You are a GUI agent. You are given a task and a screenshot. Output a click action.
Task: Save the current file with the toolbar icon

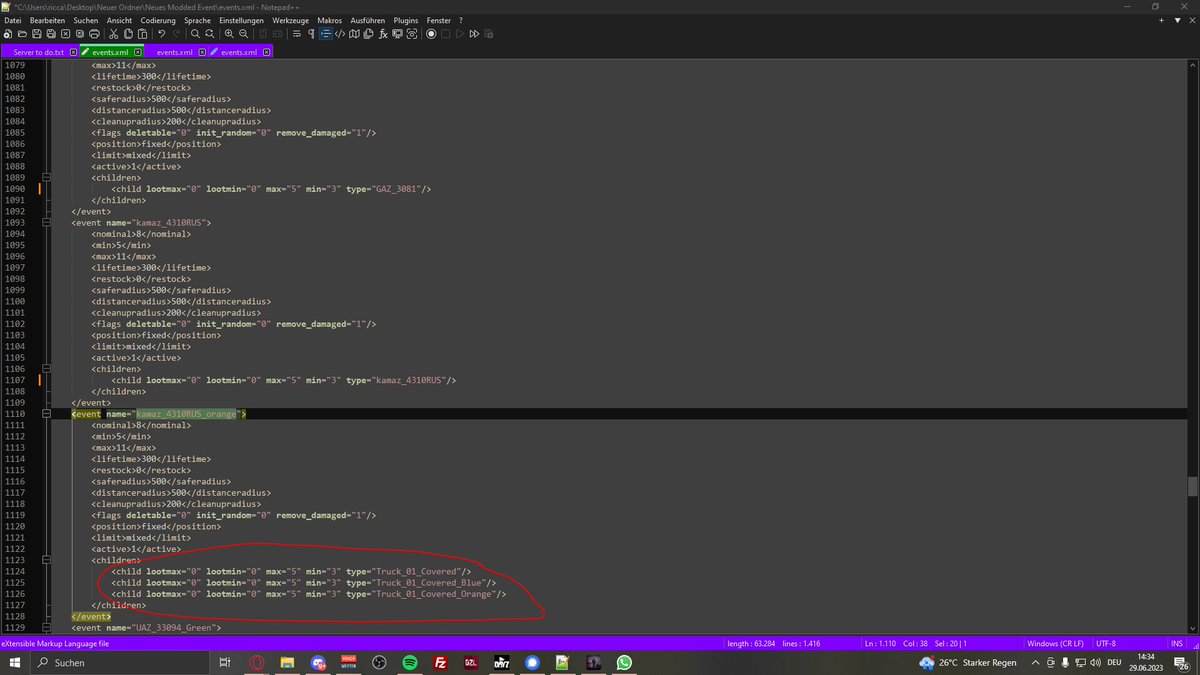tap(36, 34)
